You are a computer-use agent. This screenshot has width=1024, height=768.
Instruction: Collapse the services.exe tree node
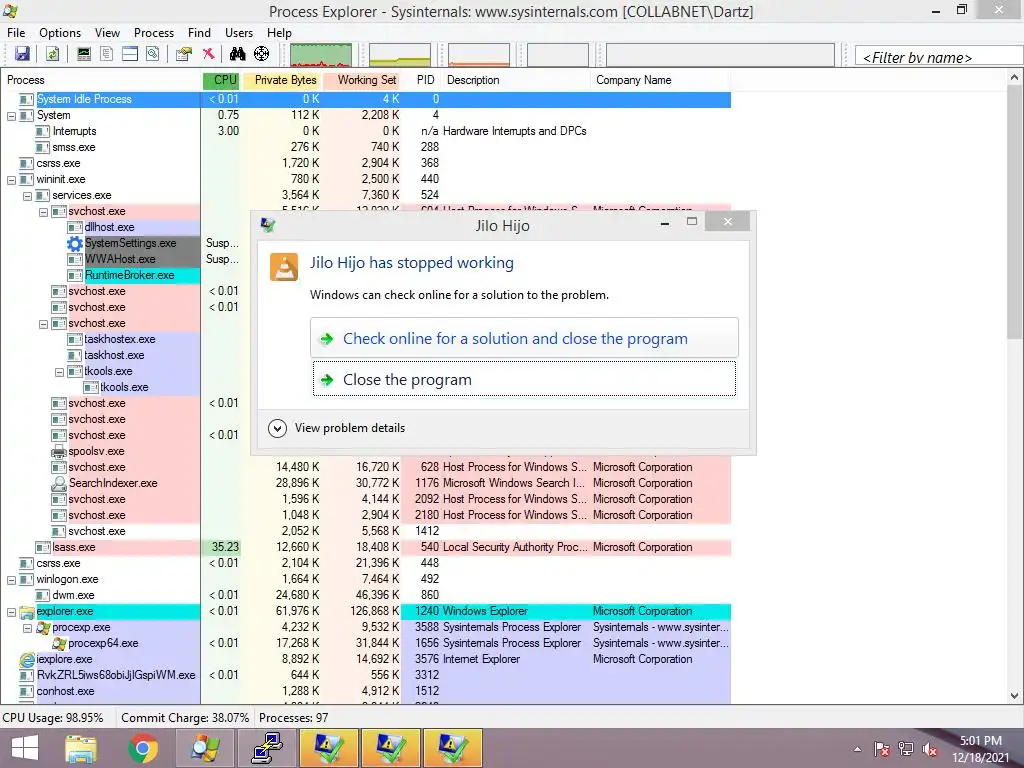[27, 196]
